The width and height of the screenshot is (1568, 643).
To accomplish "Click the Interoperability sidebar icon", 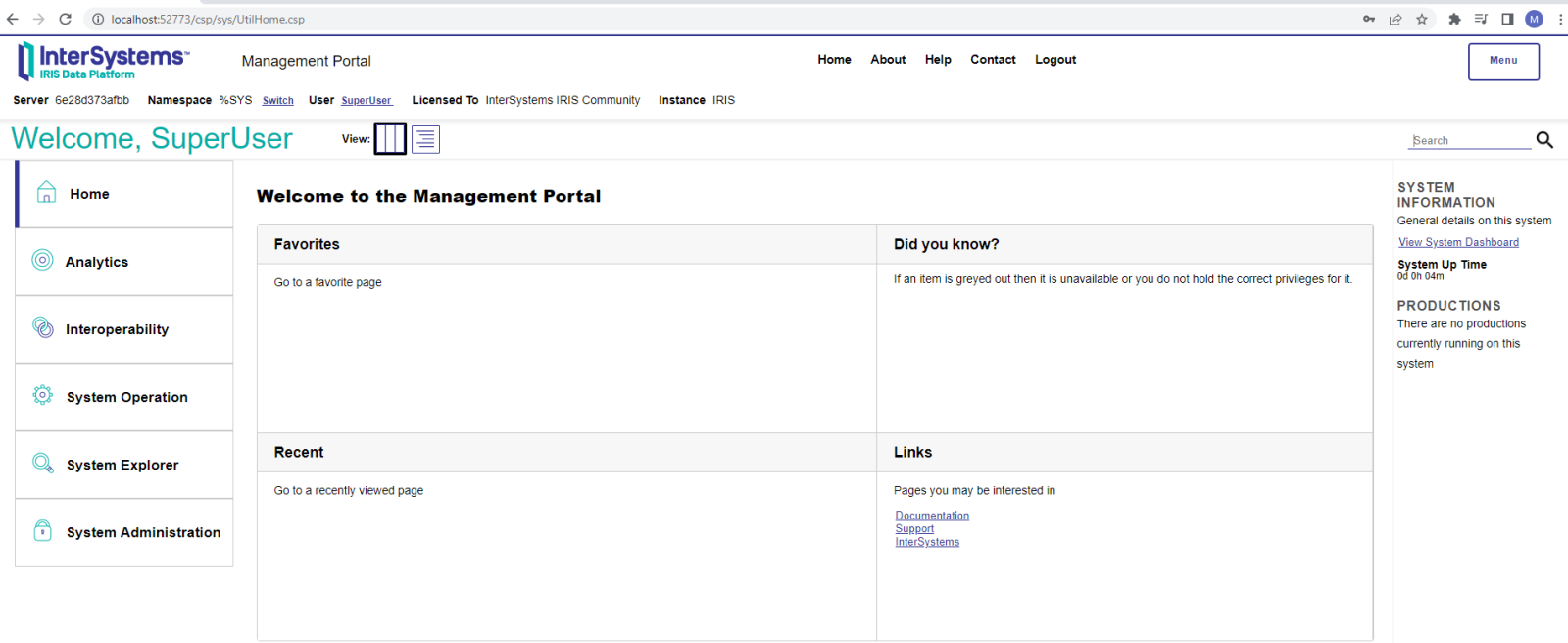I will [x=43, y=327].
